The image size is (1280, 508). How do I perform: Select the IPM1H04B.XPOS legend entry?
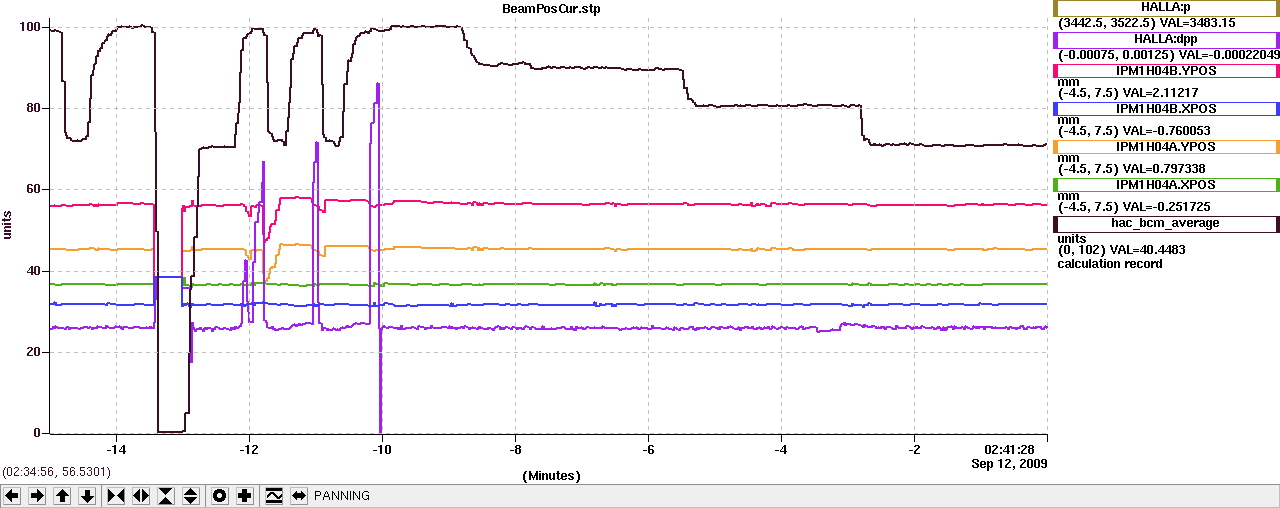pos(1167,109)
